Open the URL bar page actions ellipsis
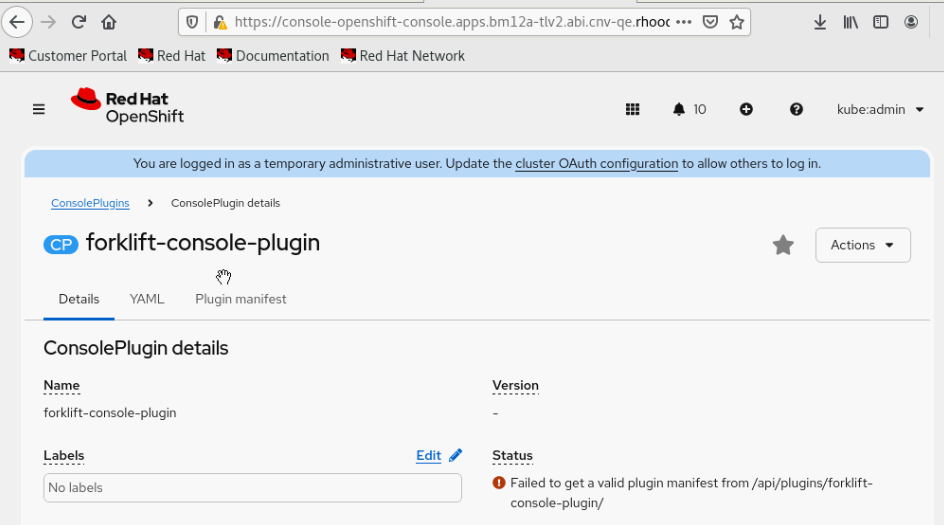The height and width of the screenshot is (525, 944). [684, 22]
